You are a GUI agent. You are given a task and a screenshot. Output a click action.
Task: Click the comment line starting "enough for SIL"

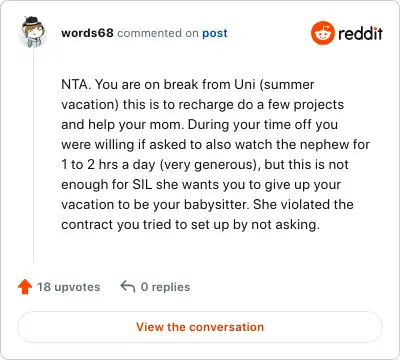(x=201, y=185)
